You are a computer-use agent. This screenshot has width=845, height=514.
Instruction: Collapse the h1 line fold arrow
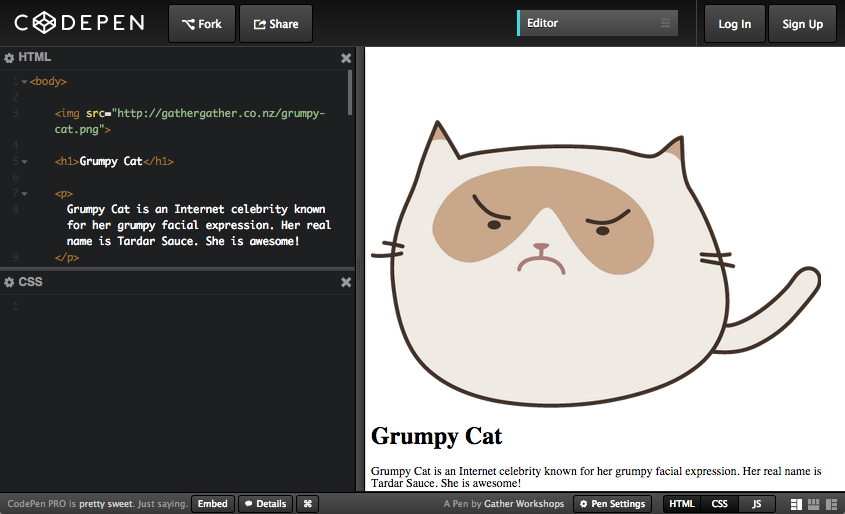[x=24, y=162]
